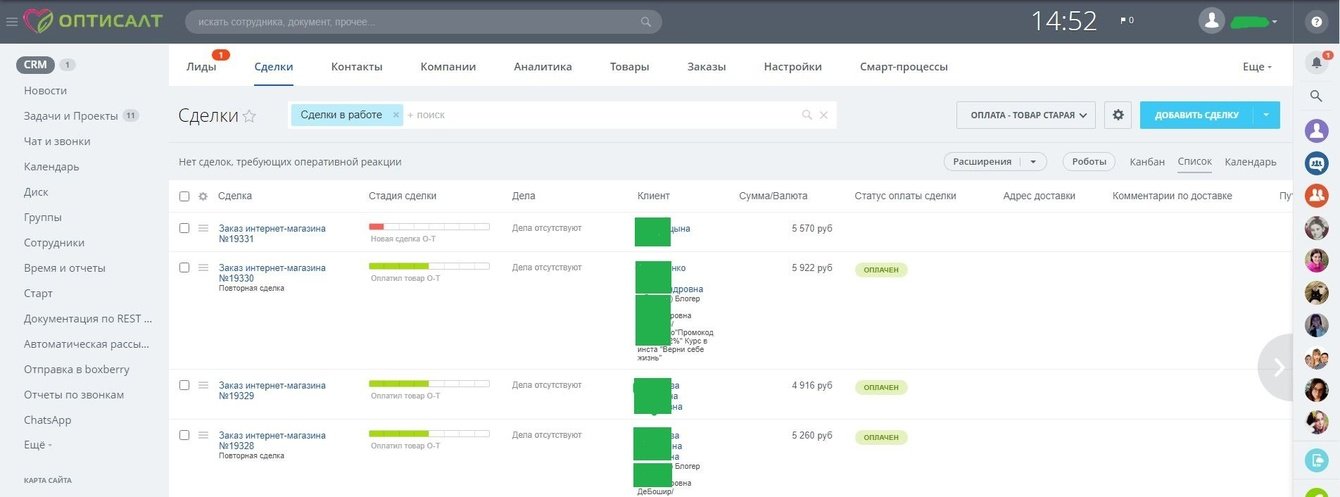Remove the Сделки в работе filter chip

(396, 115)
